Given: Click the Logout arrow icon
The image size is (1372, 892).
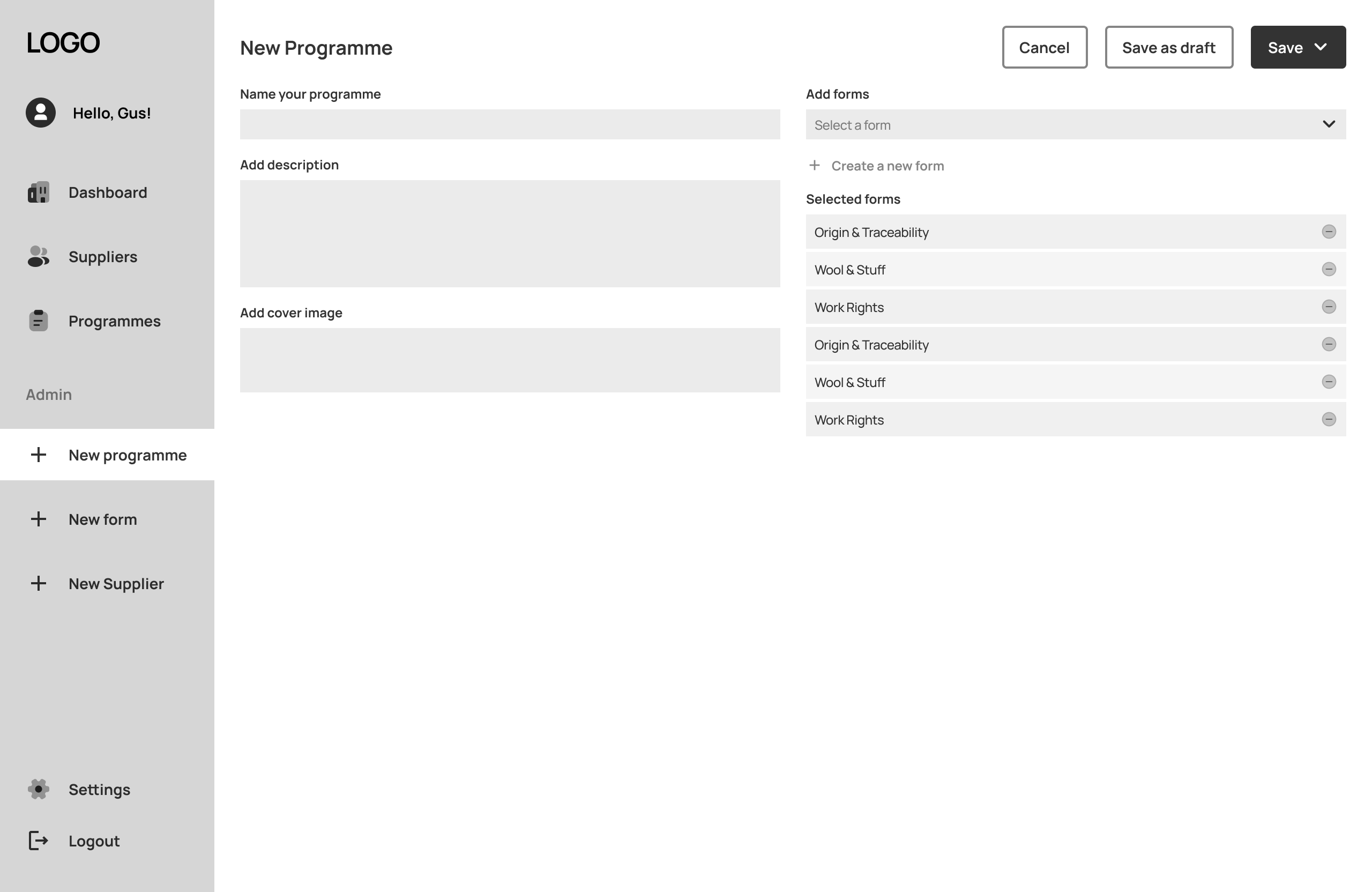Looking at the screenshot, I should (39, 841).
